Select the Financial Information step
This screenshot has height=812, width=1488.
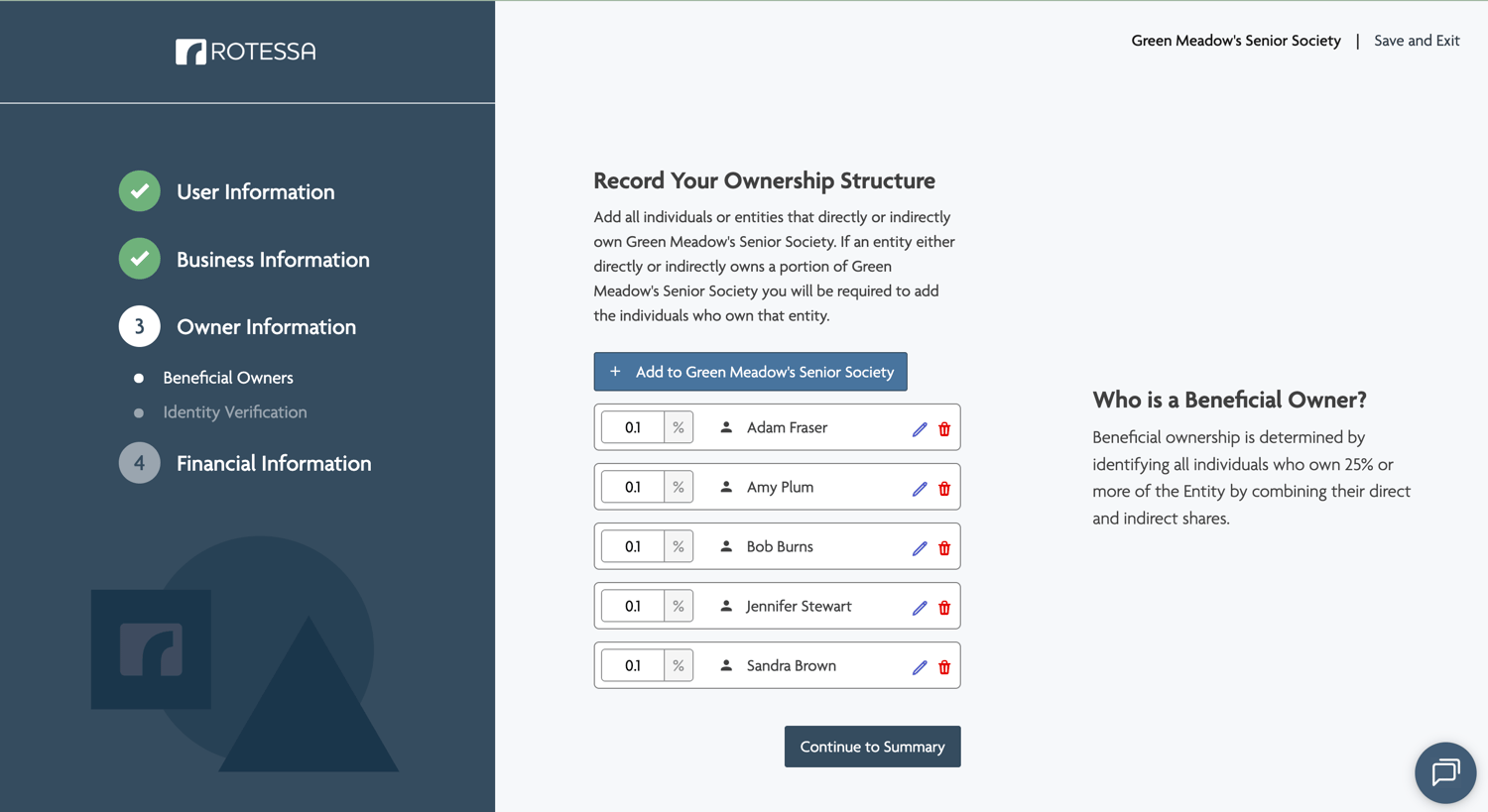pyautogui.click(x=274, y=462)
